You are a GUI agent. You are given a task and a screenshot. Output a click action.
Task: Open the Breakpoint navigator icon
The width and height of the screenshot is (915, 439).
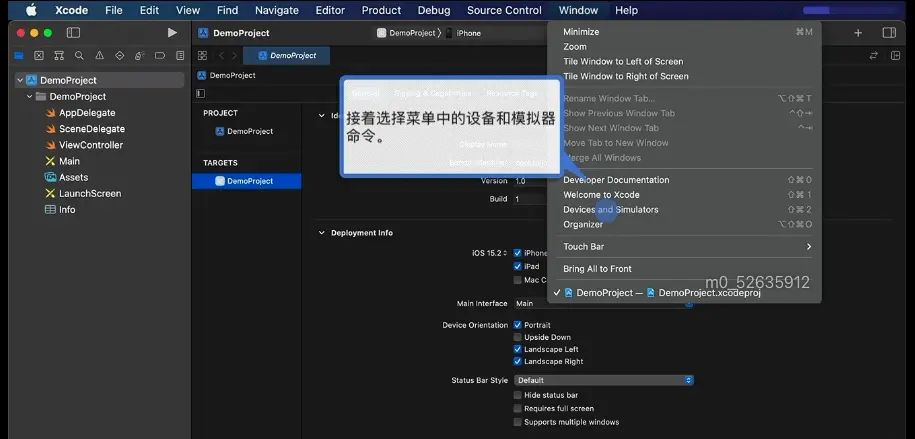pos(160,55)
